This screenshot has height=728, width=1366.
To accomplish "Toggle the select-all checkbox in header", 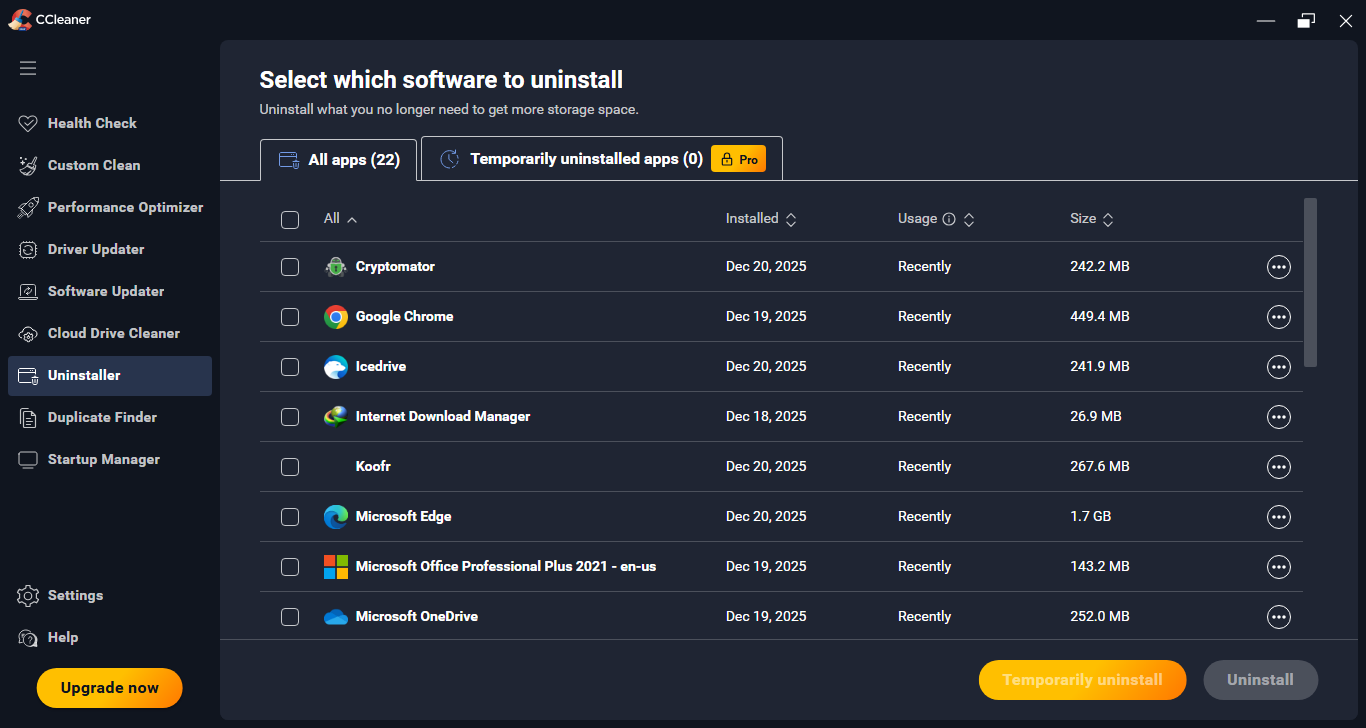I will pyautogui.click(x=290, y=219).
